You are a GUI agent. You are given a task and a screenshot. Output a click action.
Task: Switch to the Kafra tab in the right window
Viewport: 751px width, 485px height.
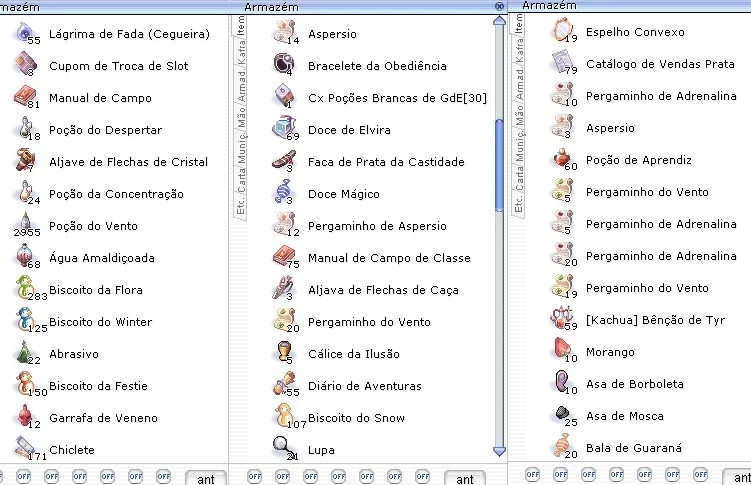pyautogui.click(x=519, y=50)
